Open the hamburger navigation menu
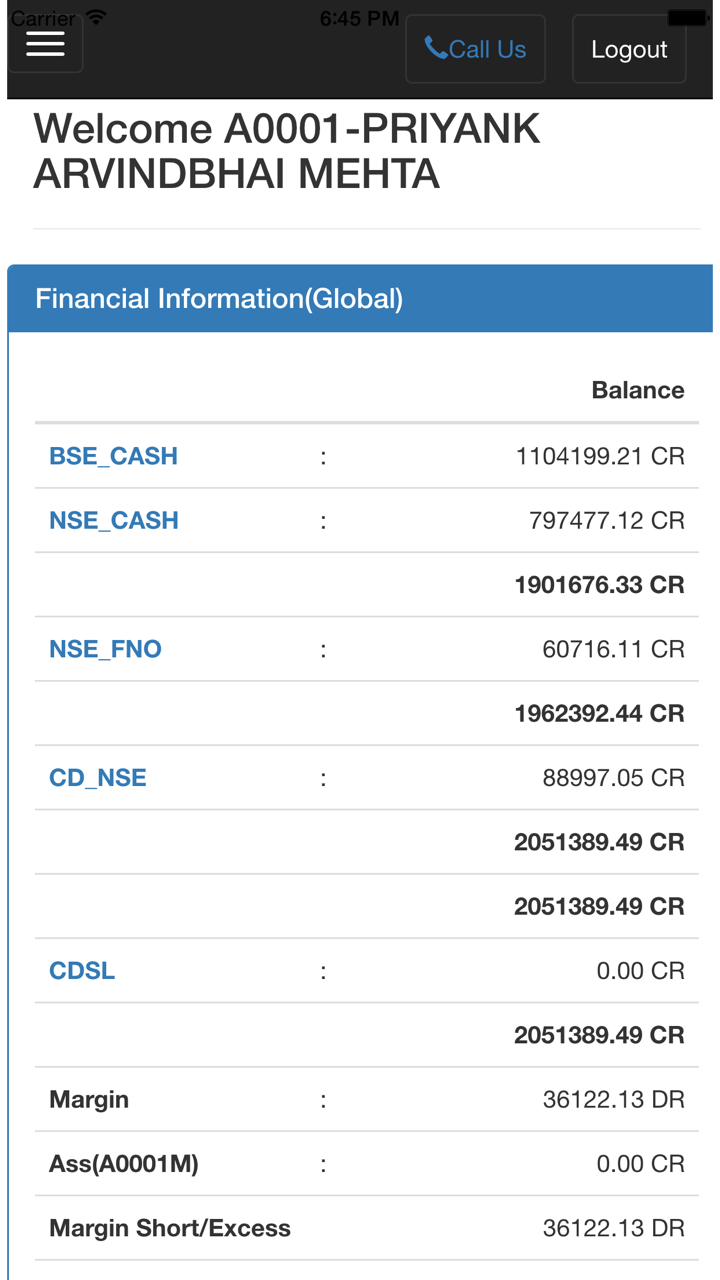Screen dimensions: 720x1280 pyautogui.click(x=45, y=44)
